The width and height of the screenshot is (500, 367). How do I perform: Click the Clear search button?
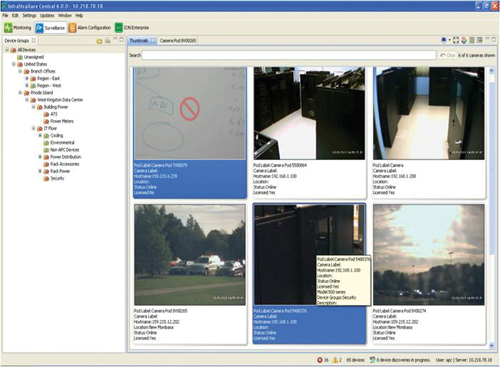click(448, 55)
